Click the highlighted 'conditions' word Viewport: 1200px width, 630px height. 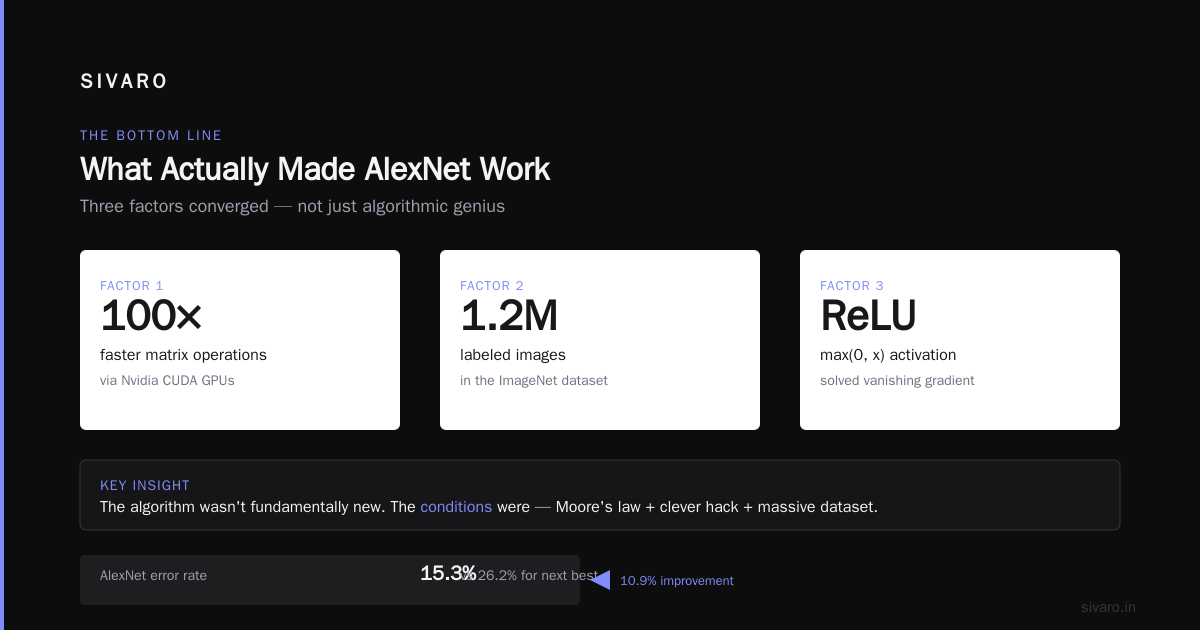tap(456, 507)
